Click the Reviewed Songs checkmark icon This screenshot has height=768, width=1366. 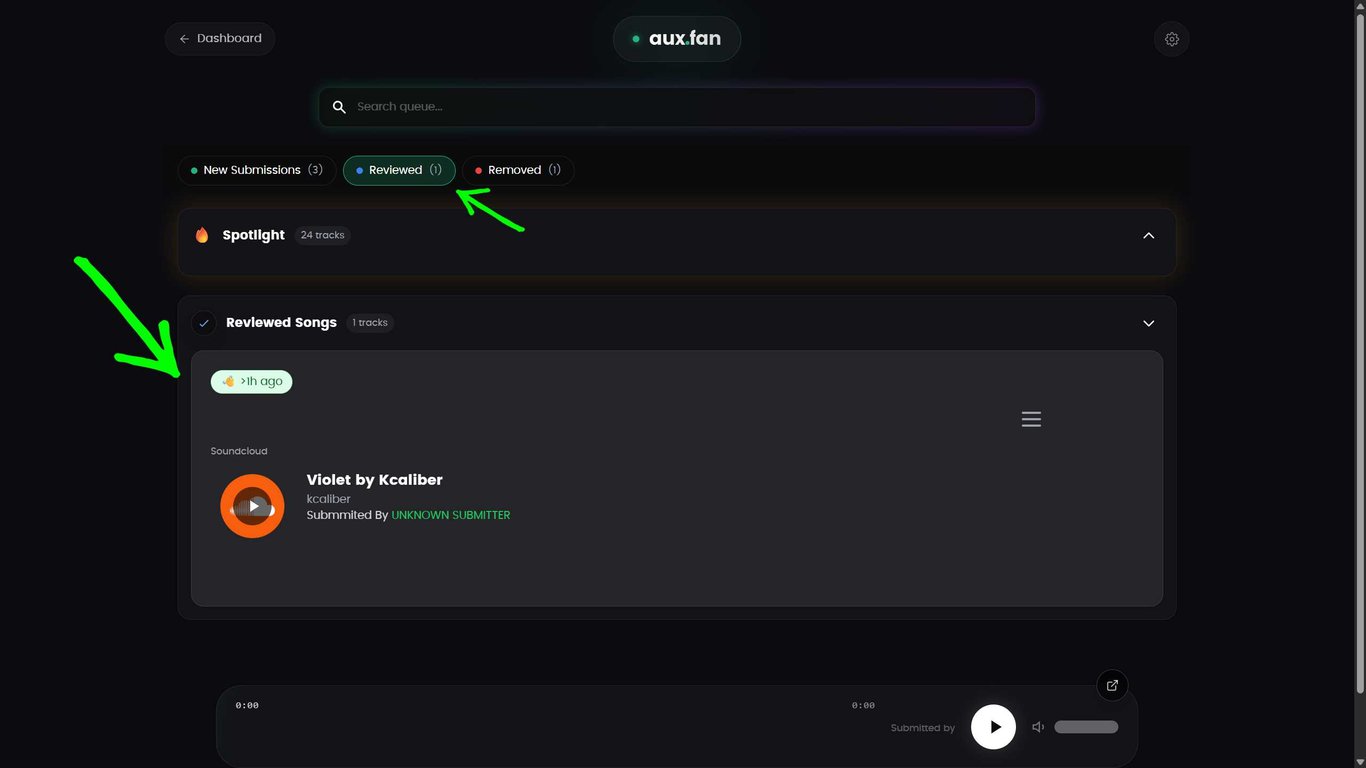tap(204, 323)
